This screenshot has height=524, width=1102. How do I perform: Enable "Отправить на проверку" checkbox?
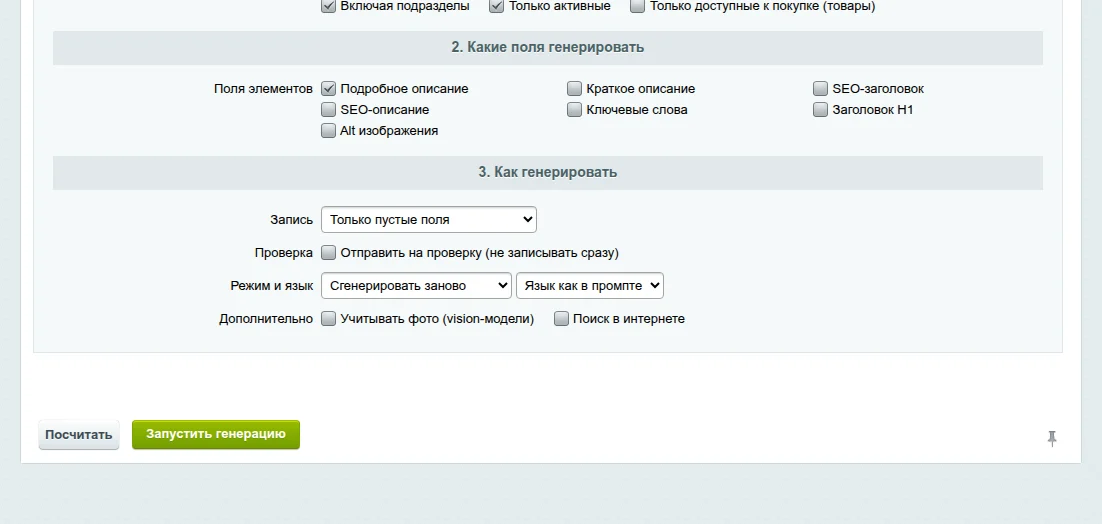pos(328,253)
